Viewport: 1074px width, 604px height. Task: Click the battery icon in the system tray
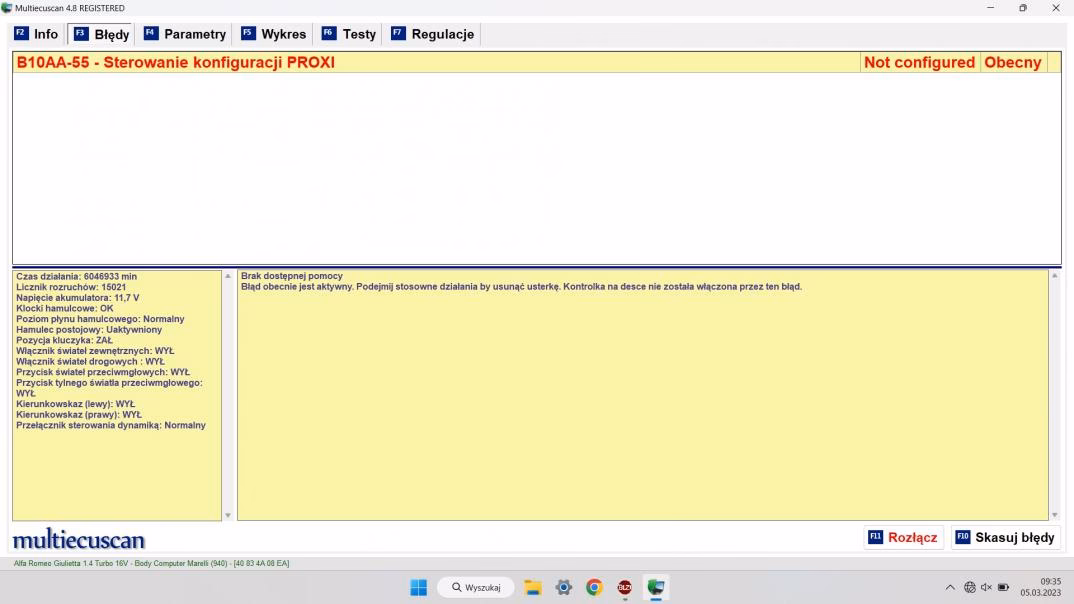(x=1003, y=587)
